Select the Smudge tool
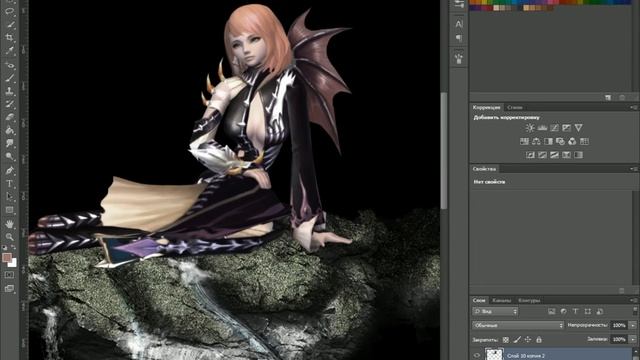Screen dimensions: 640x360 9,144
